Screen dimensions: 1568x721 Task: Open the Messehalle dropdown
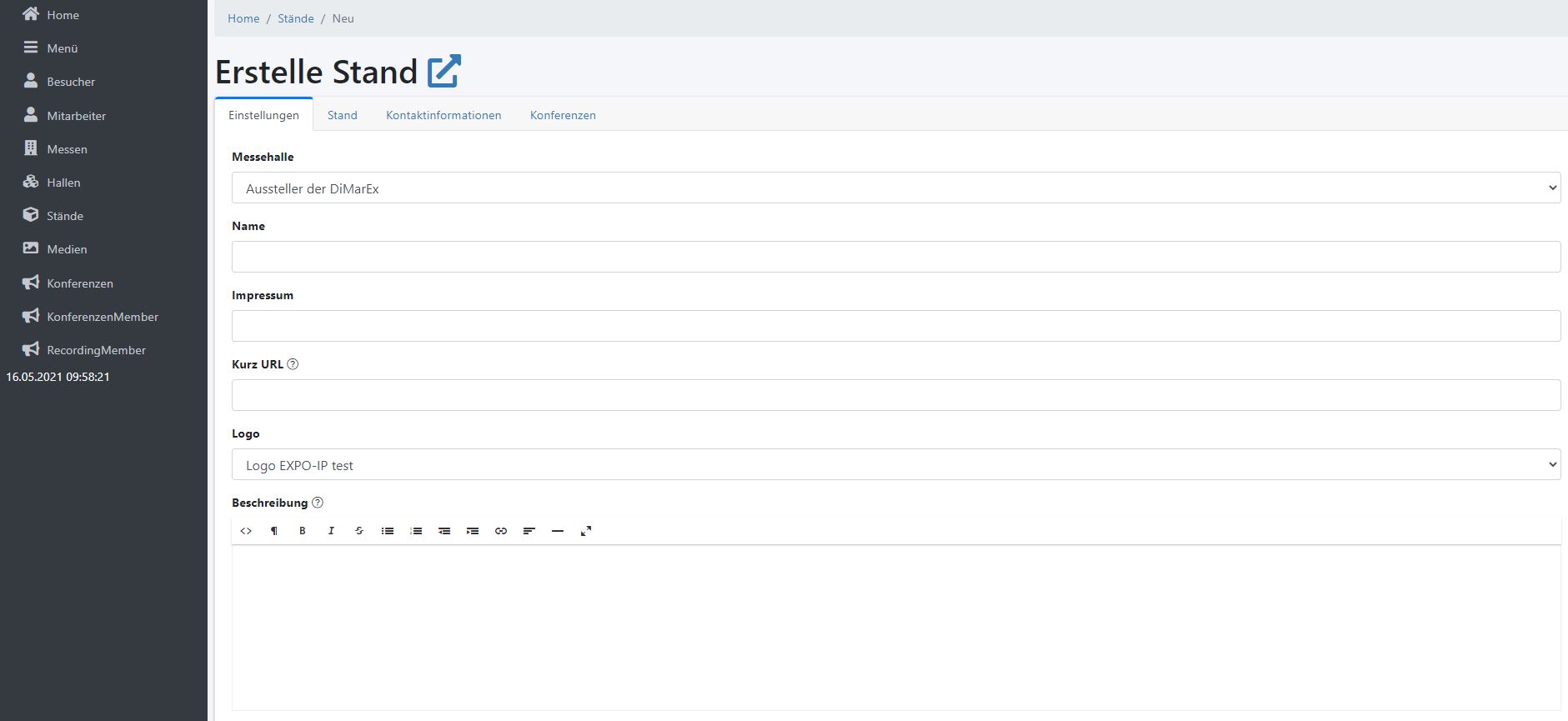tap(895, 188)
